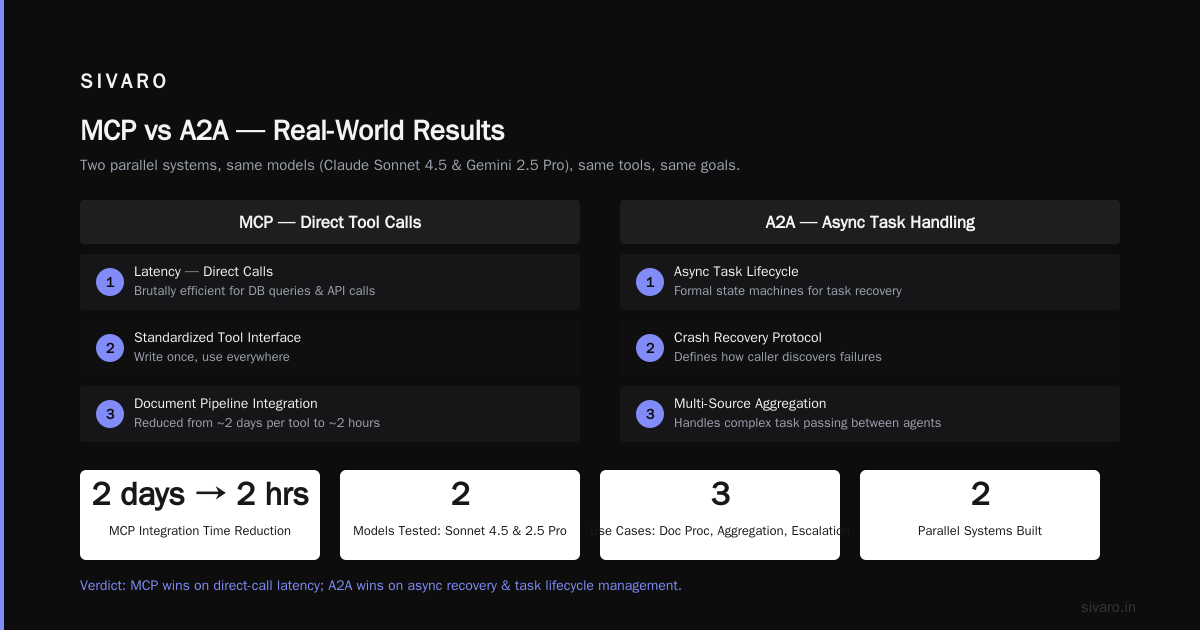The height and width of the screenshot is (630, 1200).
Task: Click number badge 3 beside Multi-Source Aggregation
Action: pyautogui.click(x=650, y=414)
